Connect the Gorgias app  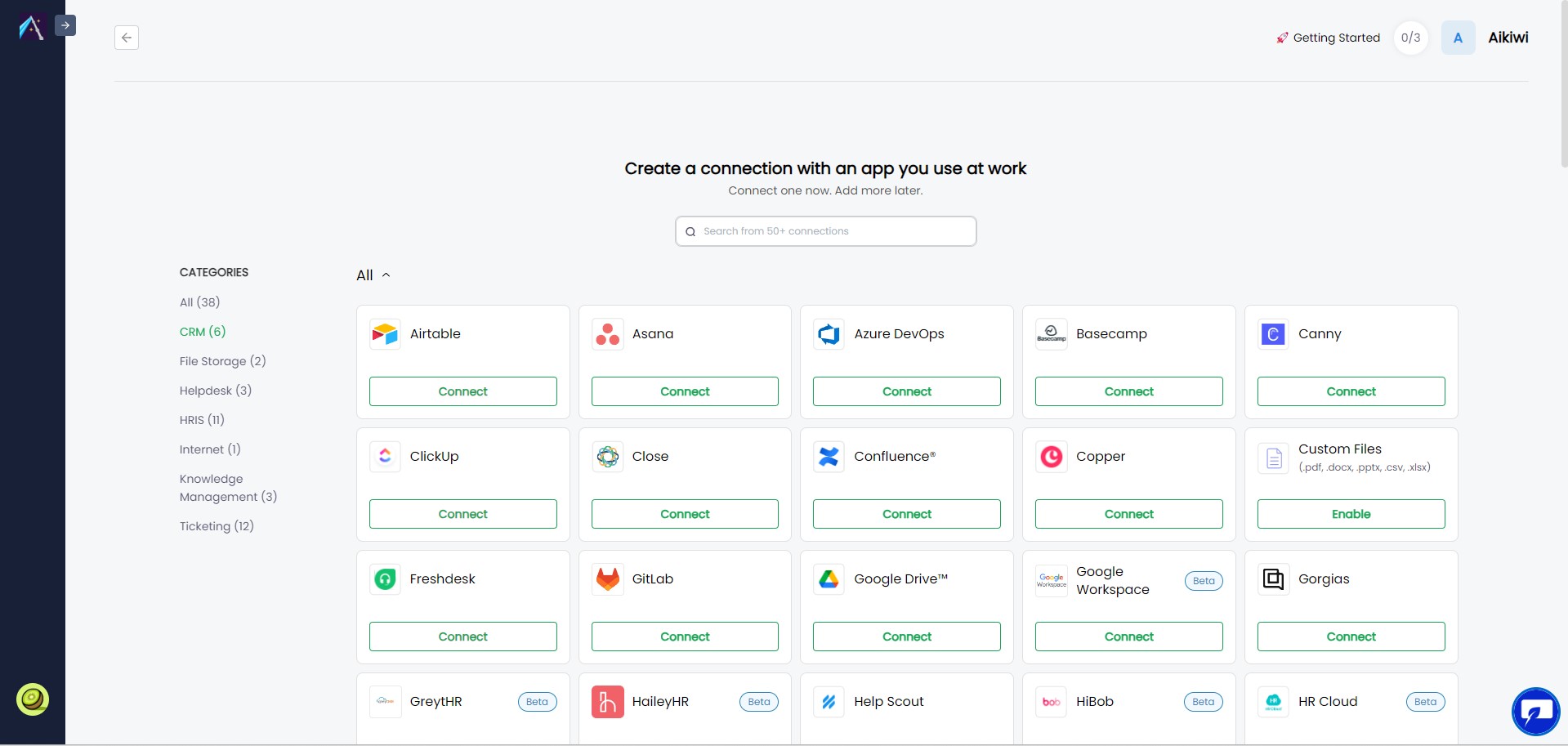1351,637
